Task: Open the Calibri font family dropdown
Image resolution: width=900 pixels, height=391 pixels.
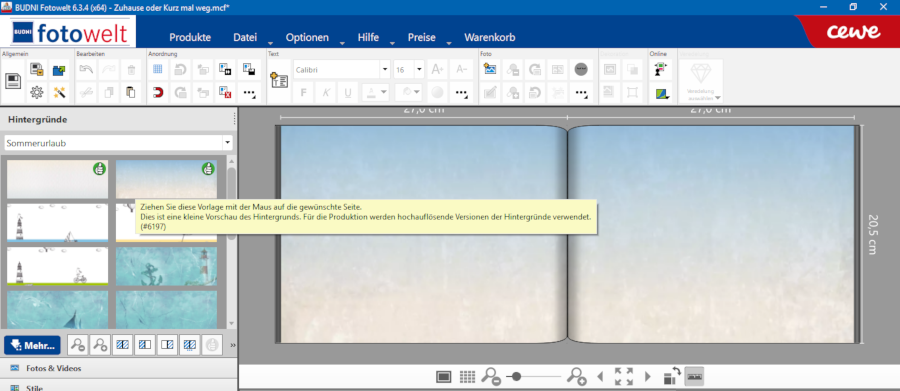Action: pyautogui.click(x=342, y=69)
